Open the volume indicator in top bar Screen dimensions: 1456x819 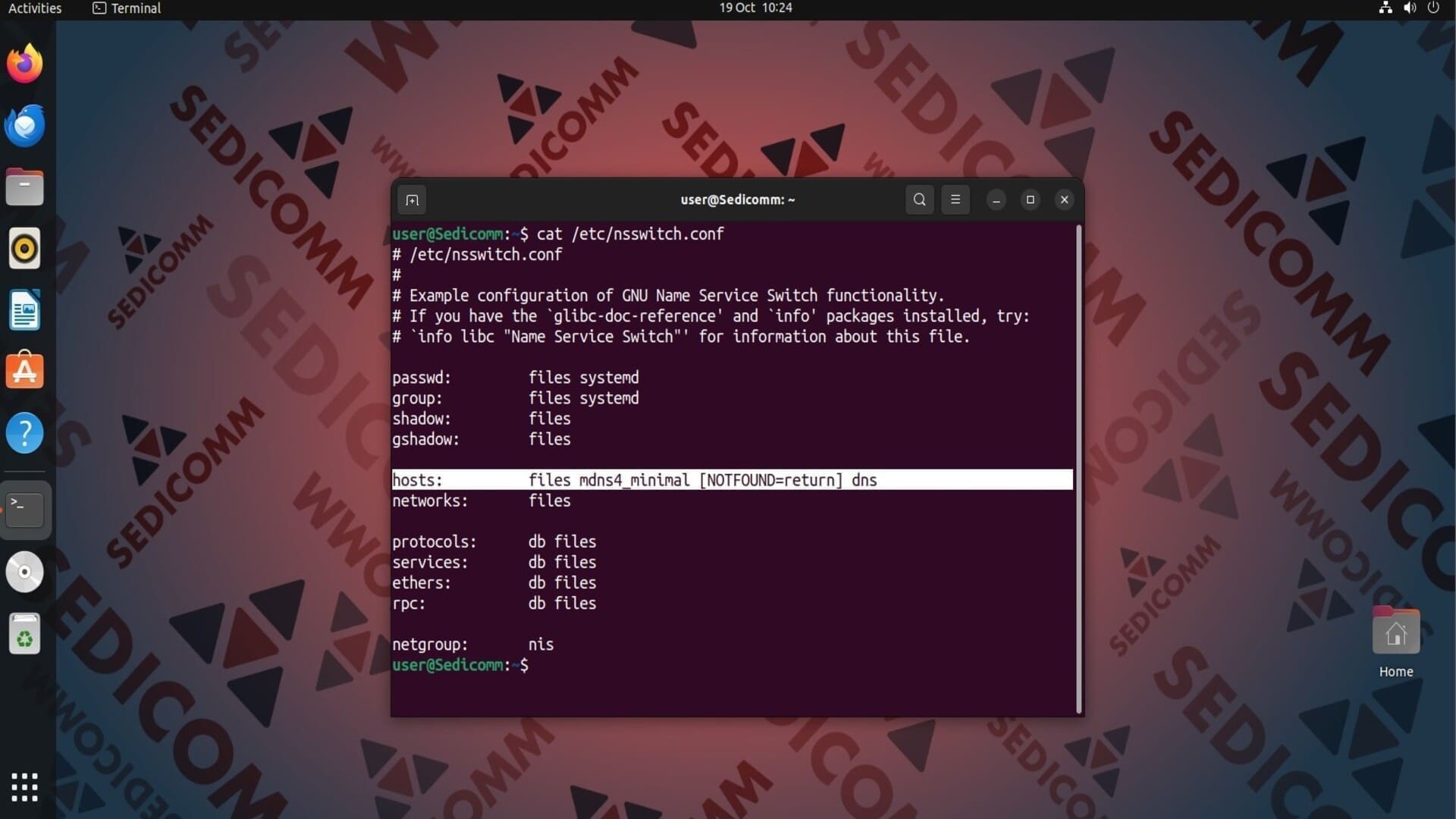pos(1410,8)
